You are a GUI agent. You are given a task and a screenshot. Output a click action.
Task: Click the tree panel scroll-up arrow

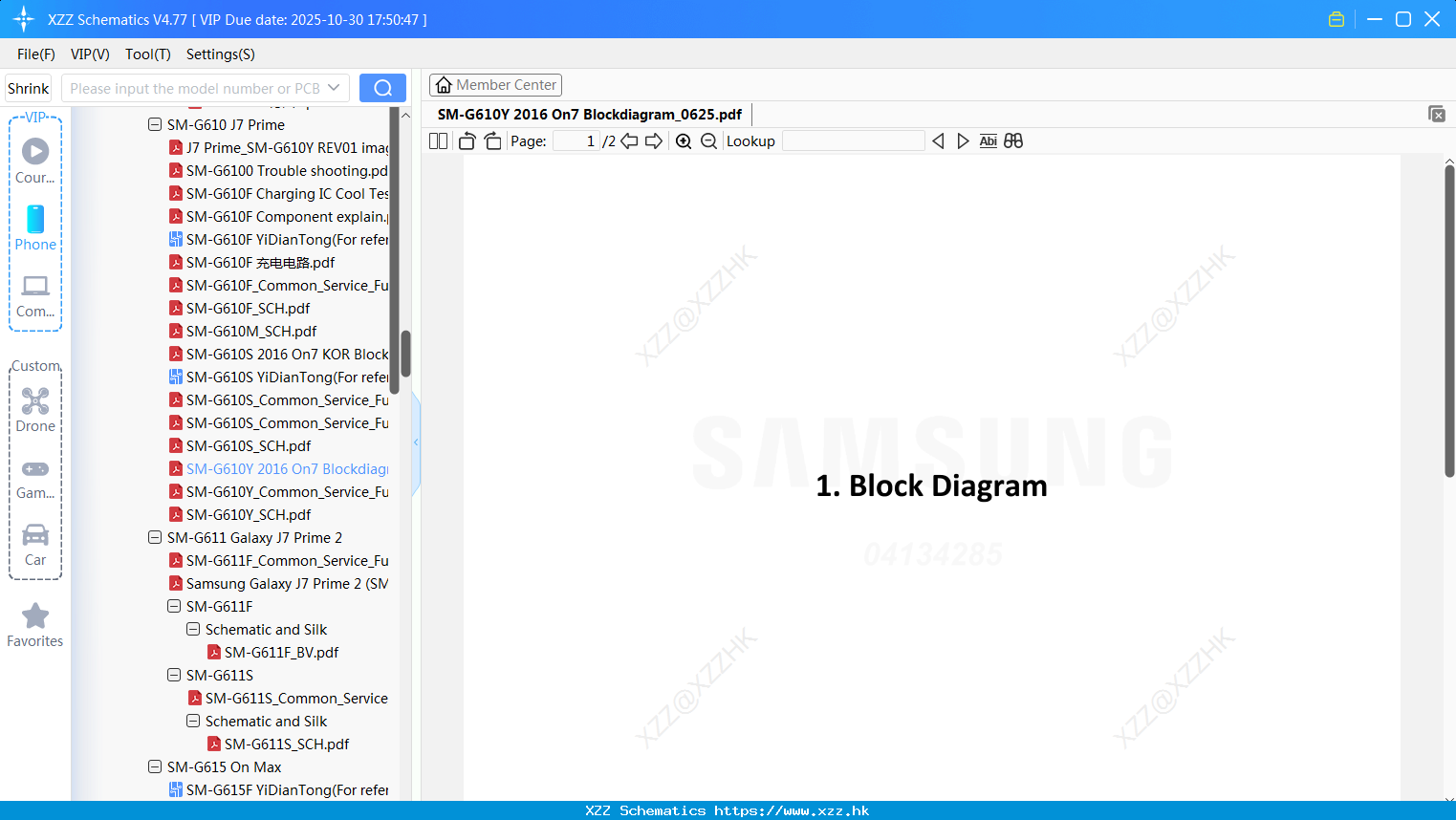pyautogui.click(x=405, y=116)
